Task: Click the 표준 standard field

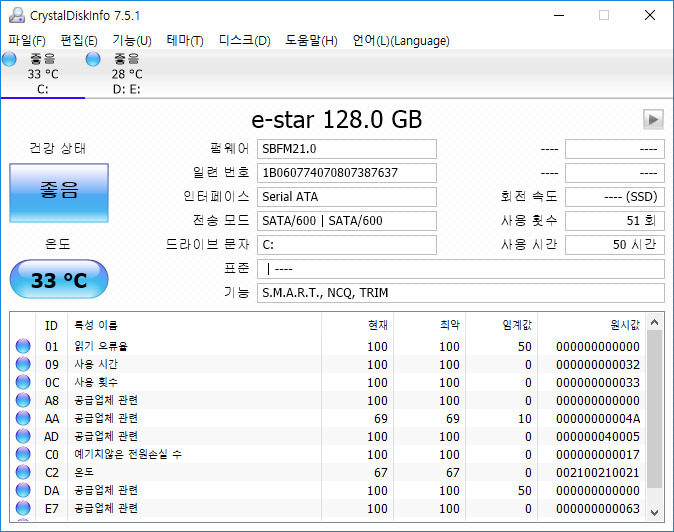Action: pos(461,269)
